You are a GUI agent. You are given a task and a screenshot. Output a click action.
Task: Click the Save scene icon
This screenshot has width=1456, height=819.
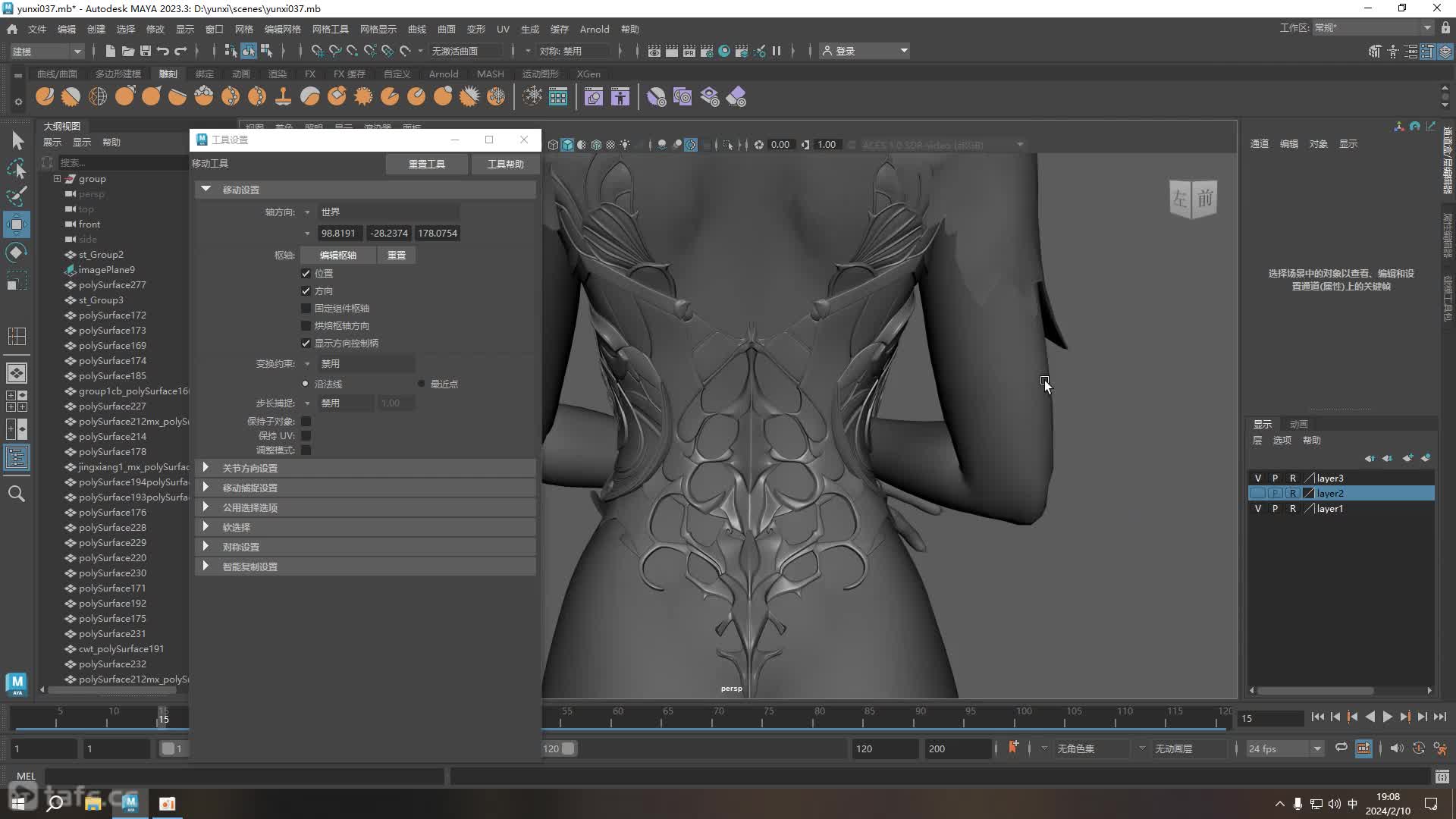pyautogui.click(x=145, y=51)
